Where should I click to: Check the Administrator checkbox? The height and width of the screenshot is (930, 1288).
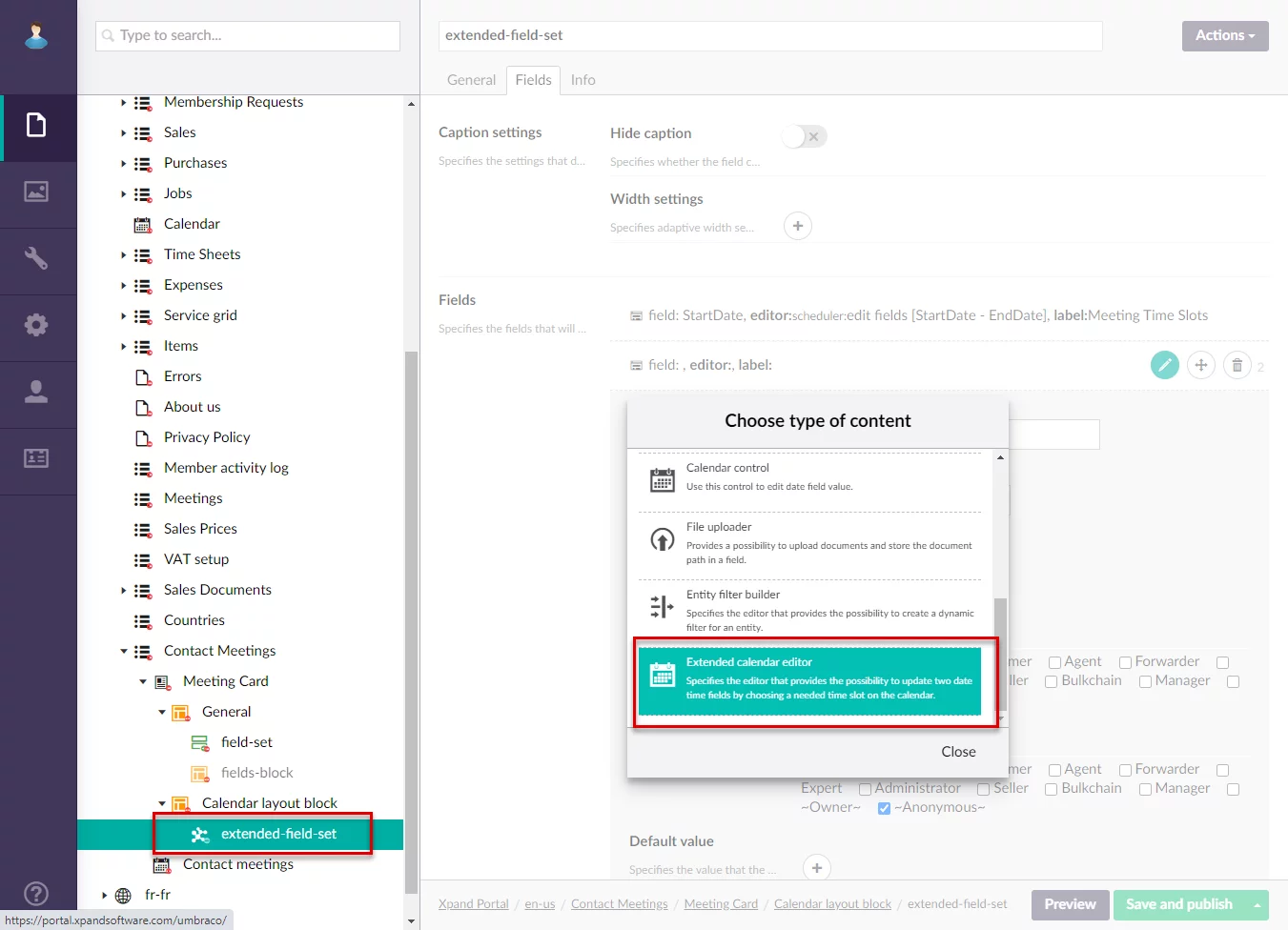pos(865,789)
